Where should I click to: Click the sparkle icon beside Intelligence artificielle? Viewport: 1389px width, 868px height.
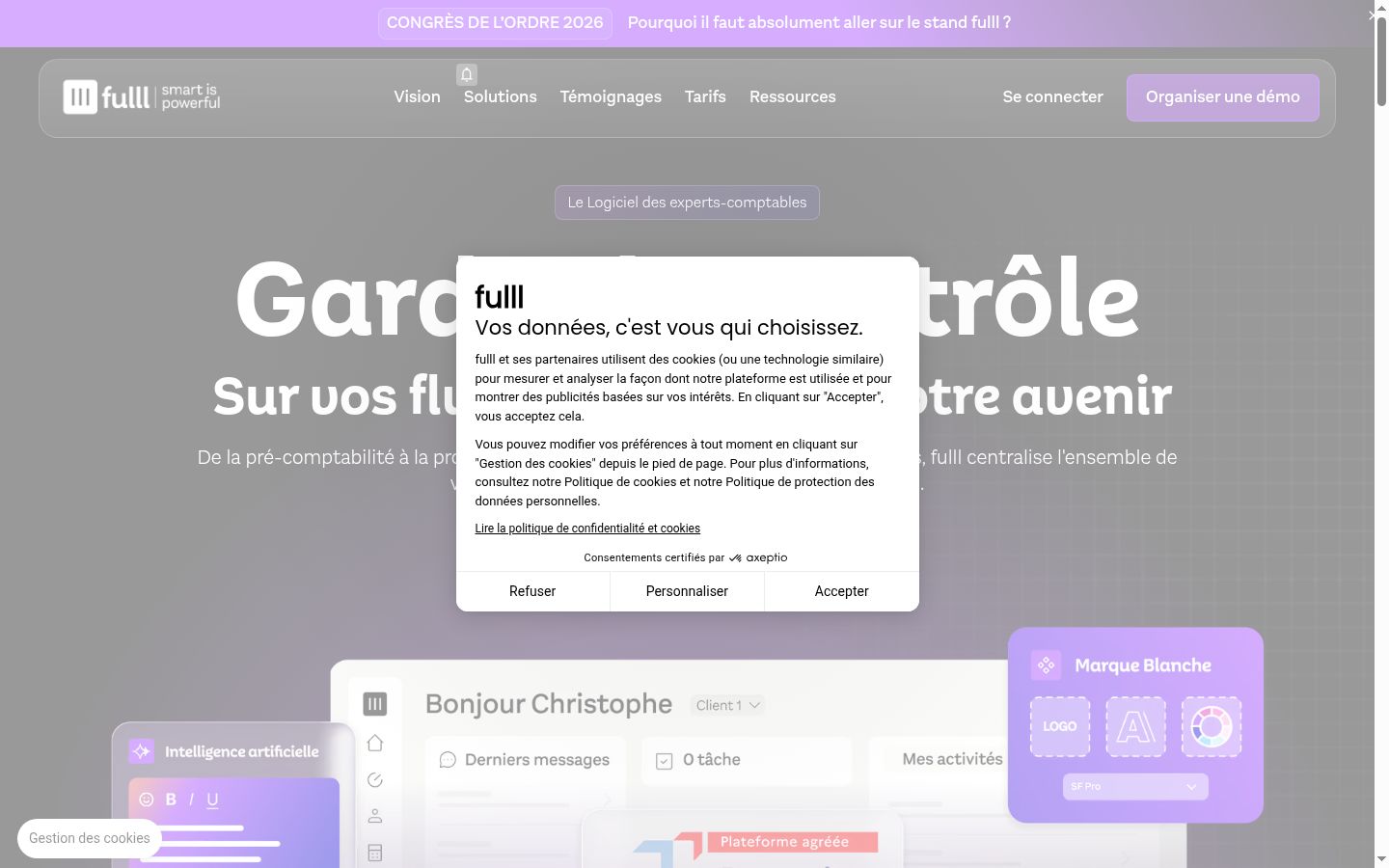[x=142, y=751]
